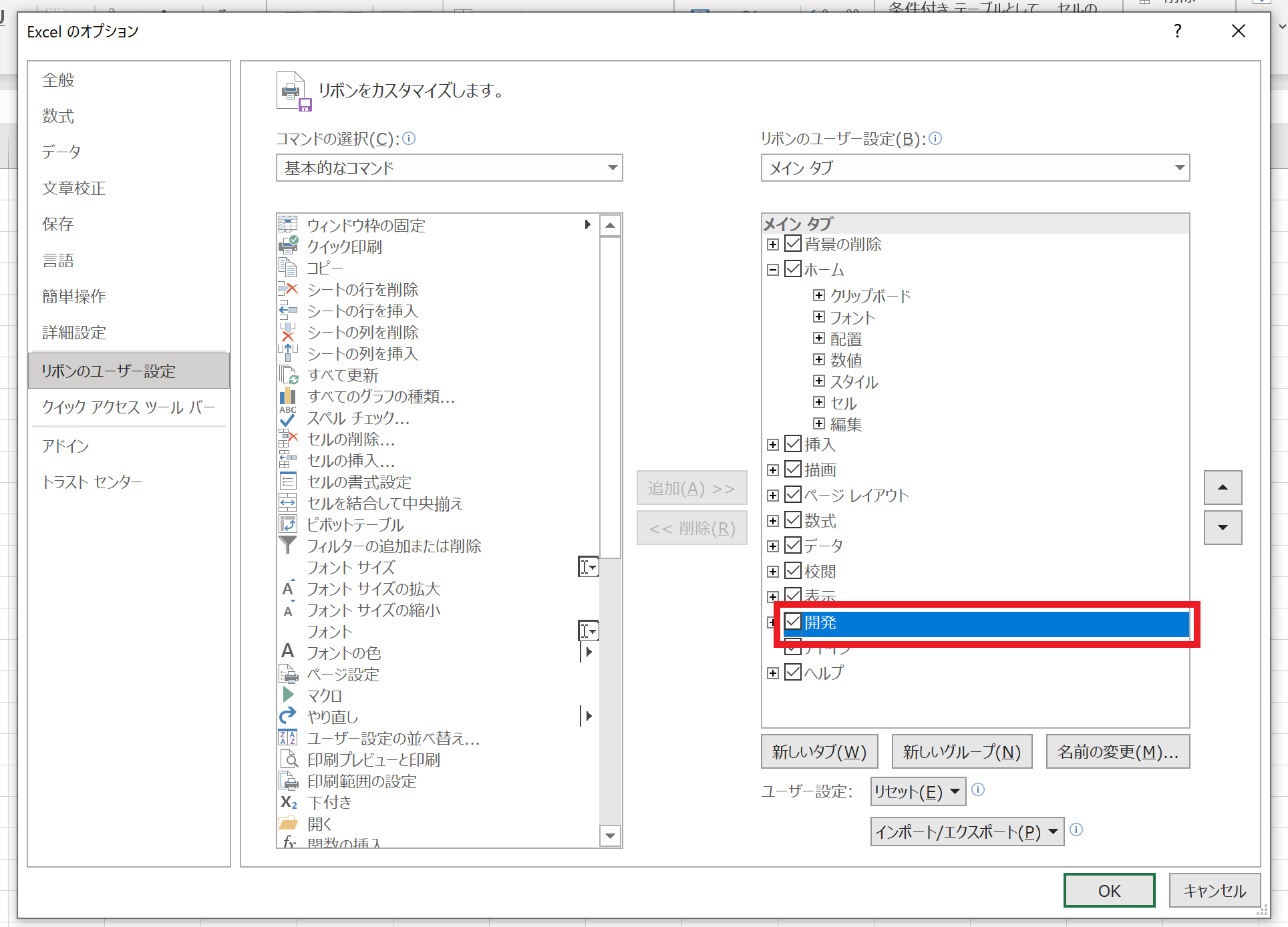
Task: Toggle the 数式 tab checkbox in the tree
Action: [793, 520]
